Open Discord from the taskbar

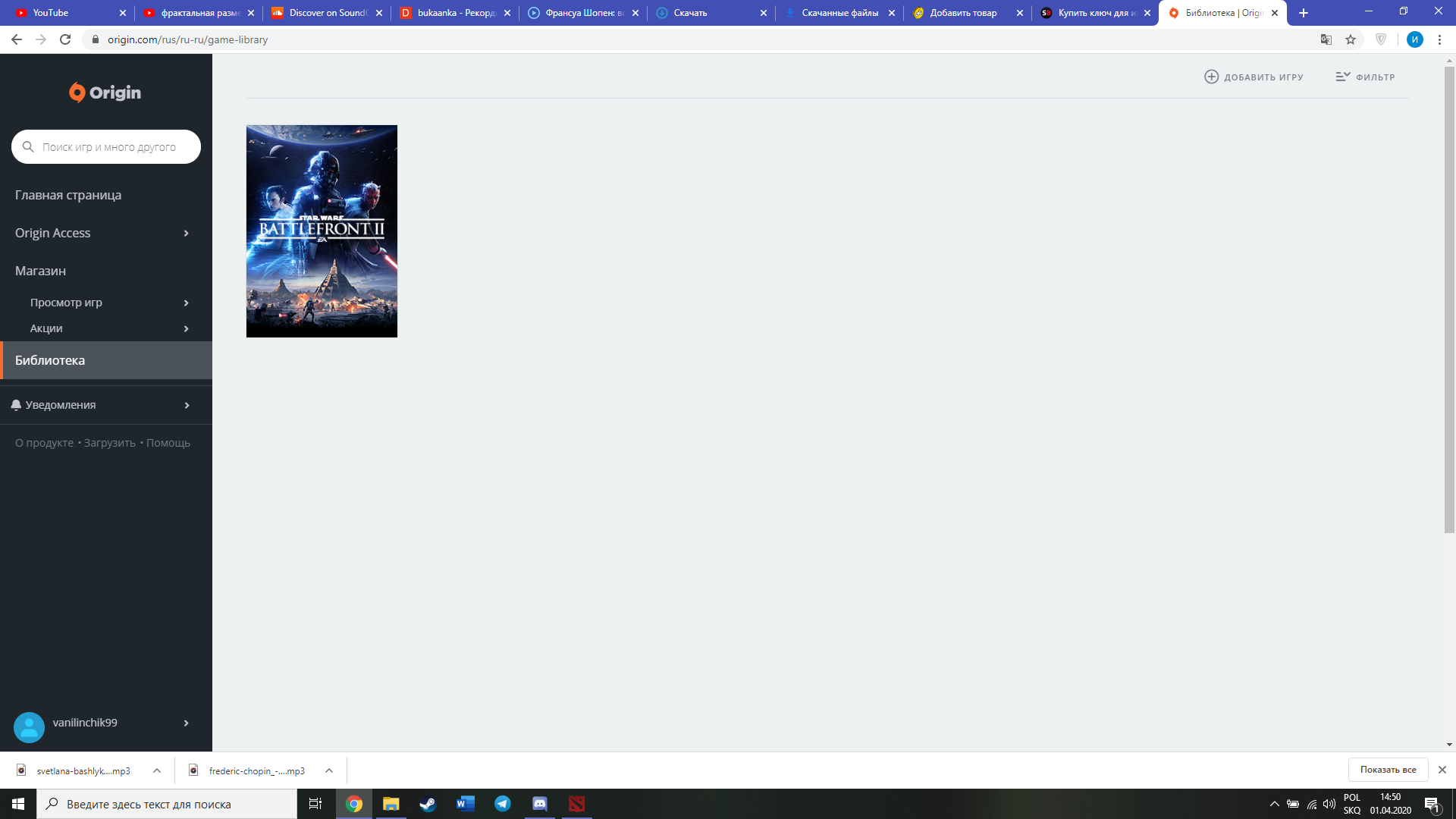(x=540, y=804)
